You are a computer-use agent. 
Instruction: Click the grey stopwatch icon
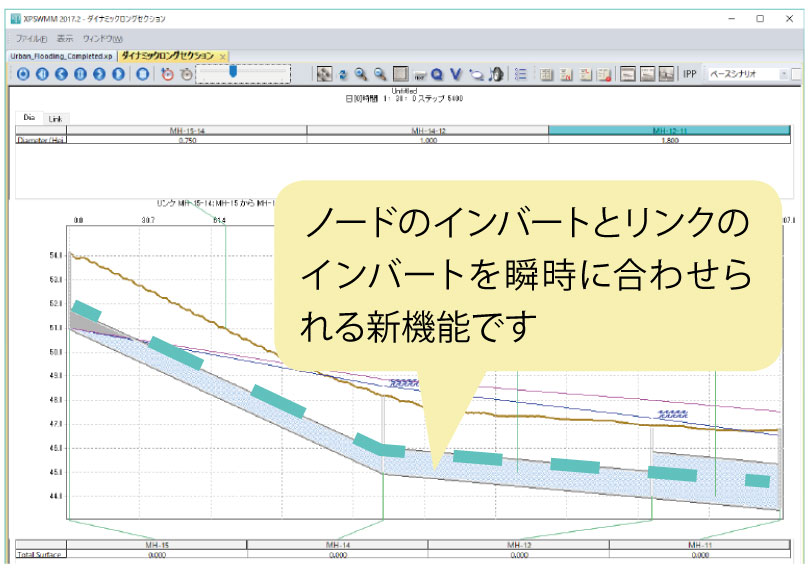[x=186, y=74]
